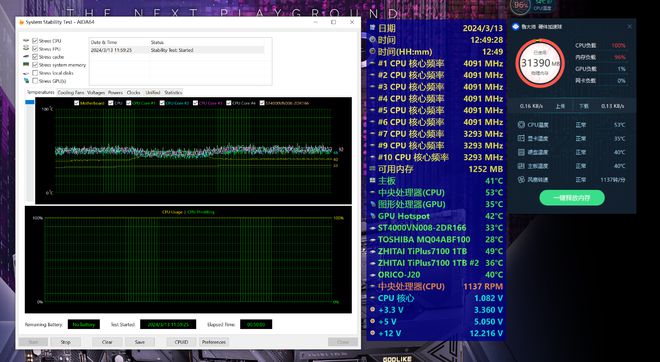Click the drive icon beside ST4000VN008-2DR166 row
The height and width of the screenshot is (362, 660).
click(x=372, y=228)
